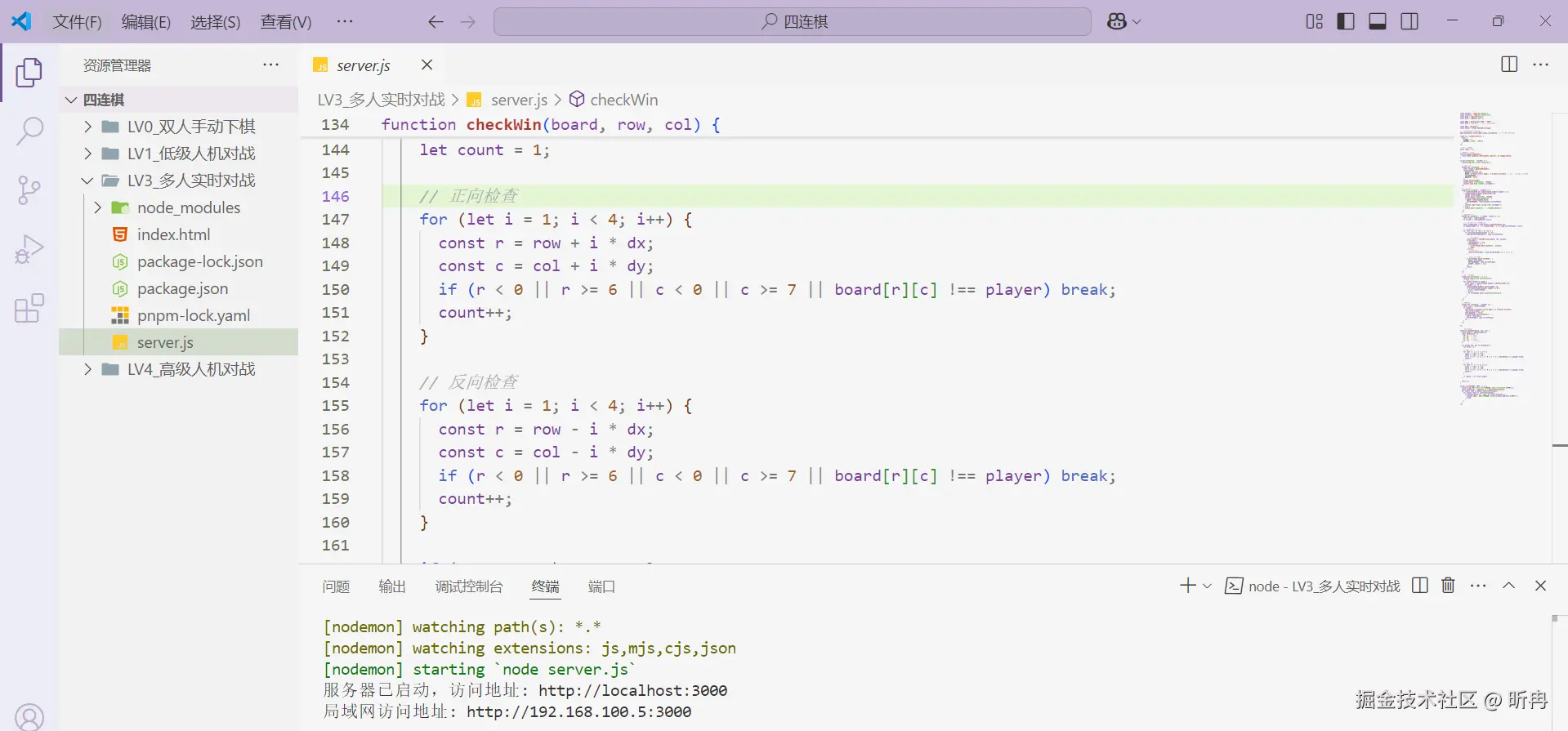The height and width of the screenshot is (731, 1568).
Task: Select server.js in the explorer tree
Action: click(x=178, y=342)
